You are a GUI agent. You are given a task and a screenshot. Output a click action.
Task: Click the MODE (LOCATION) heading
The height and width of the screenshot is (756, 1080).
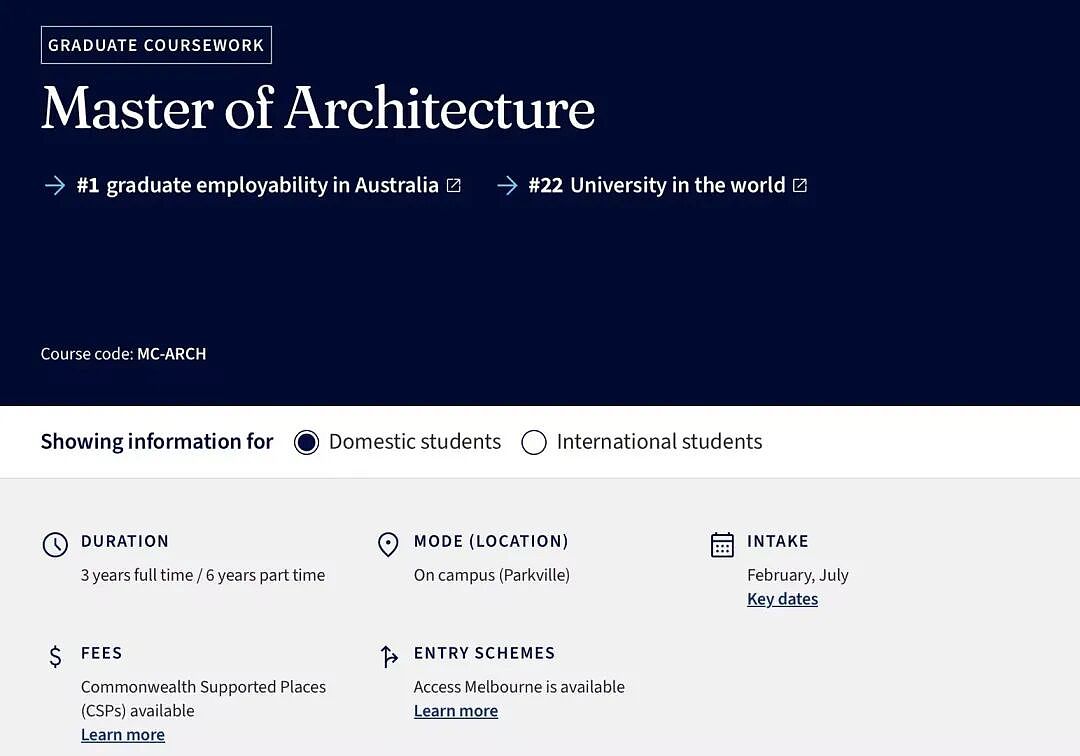click(x=491, y=541)
